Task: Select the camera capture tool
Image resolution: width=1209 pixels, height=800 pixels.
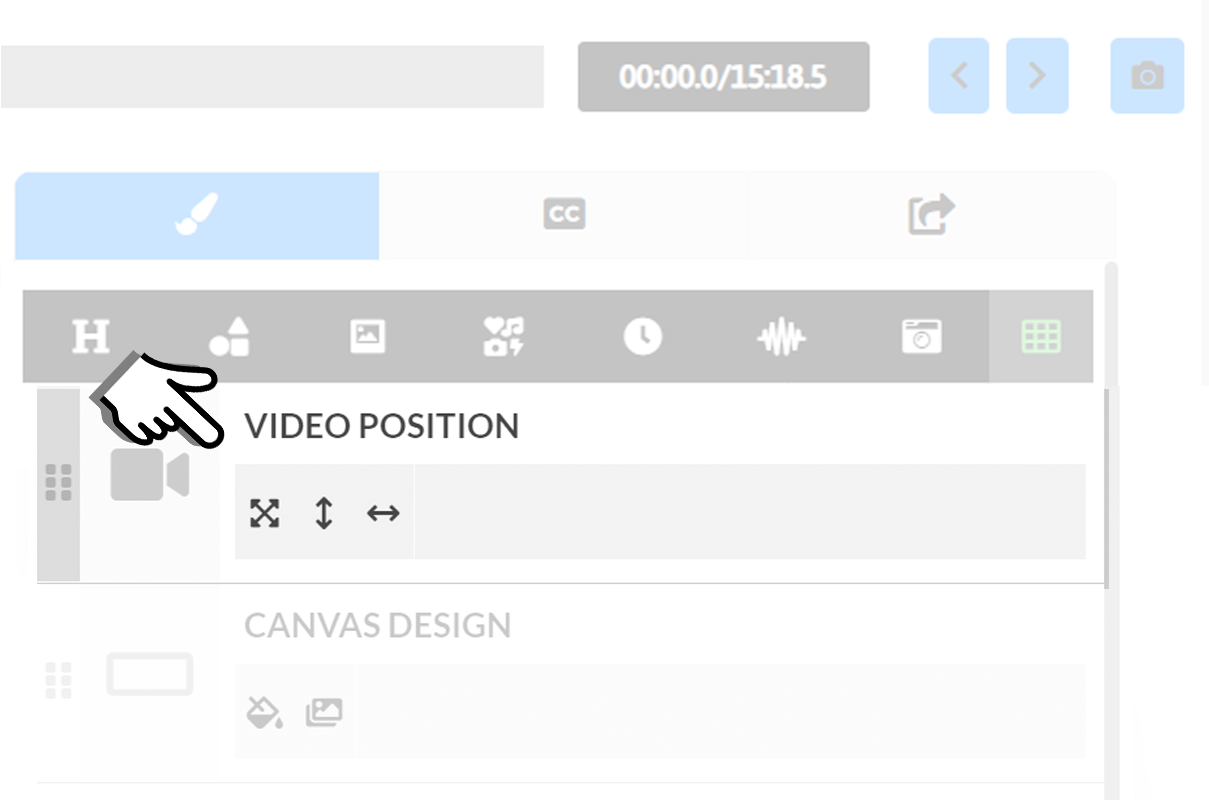Action: (x=920, y=337)
